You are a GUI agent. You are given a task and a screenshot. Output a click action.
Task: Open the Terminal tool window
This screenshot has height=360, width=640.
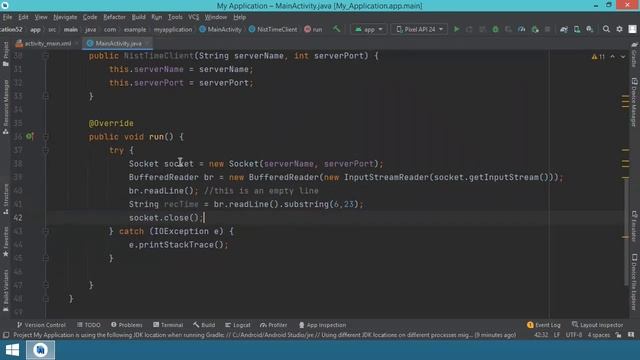click(x=168, y=325)
